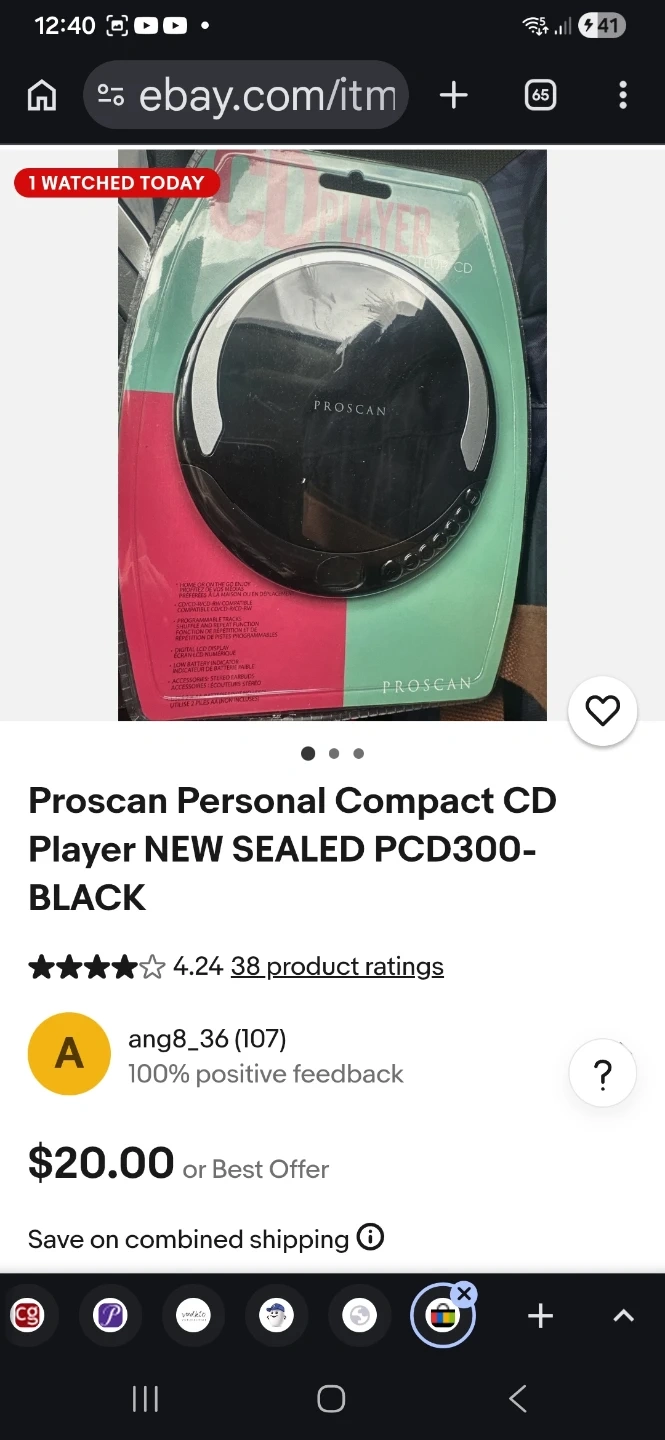Expand the bottom tab bar chevron

click(x=623, y=1316)
